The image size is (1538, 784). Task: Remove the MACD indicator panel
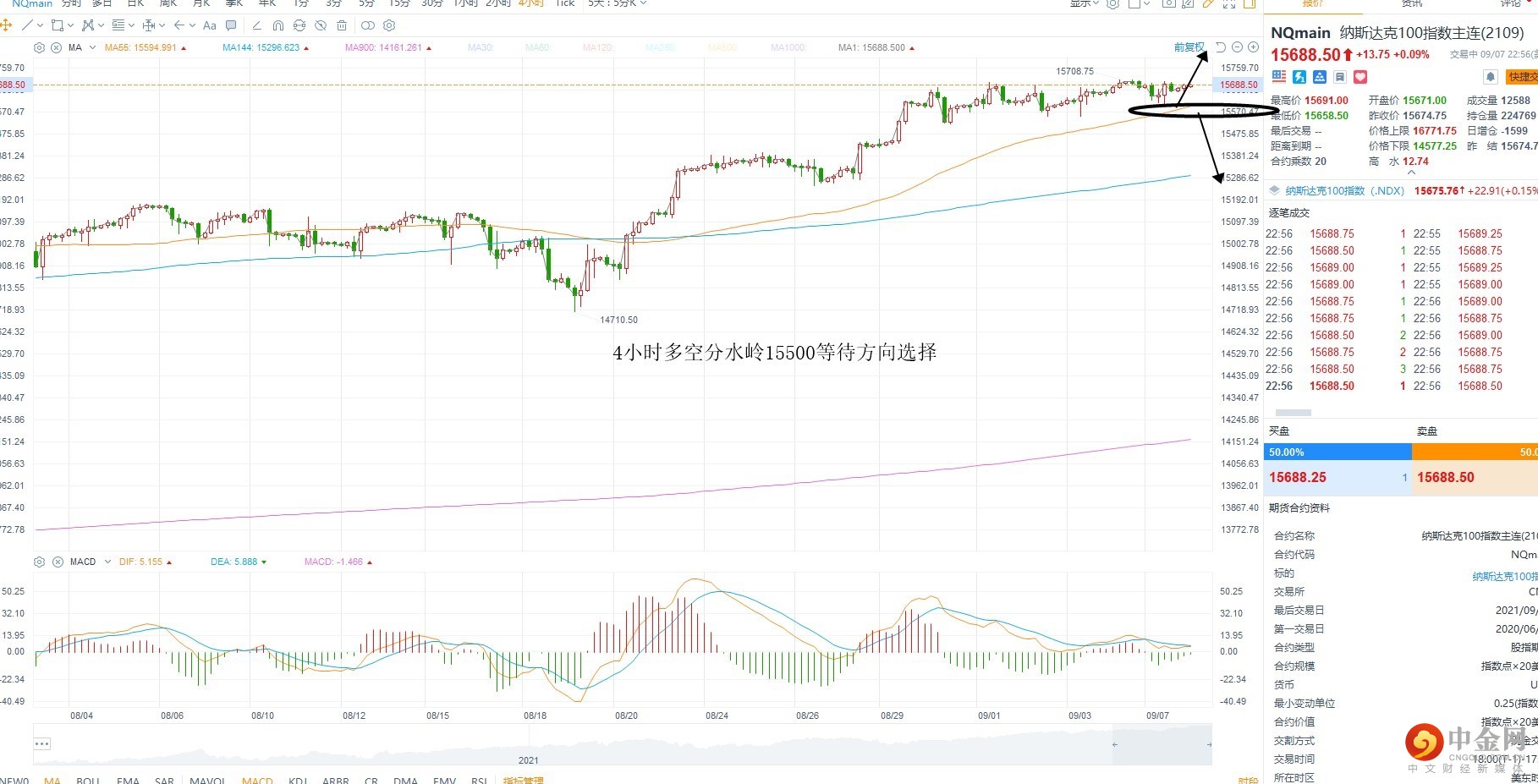coord(58,562)
